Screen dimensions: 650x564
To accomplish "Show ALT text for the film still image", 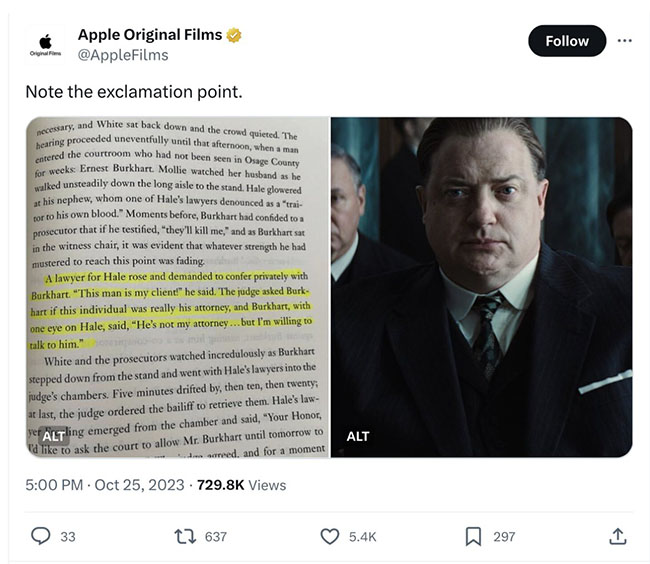I will pos(358,436).
